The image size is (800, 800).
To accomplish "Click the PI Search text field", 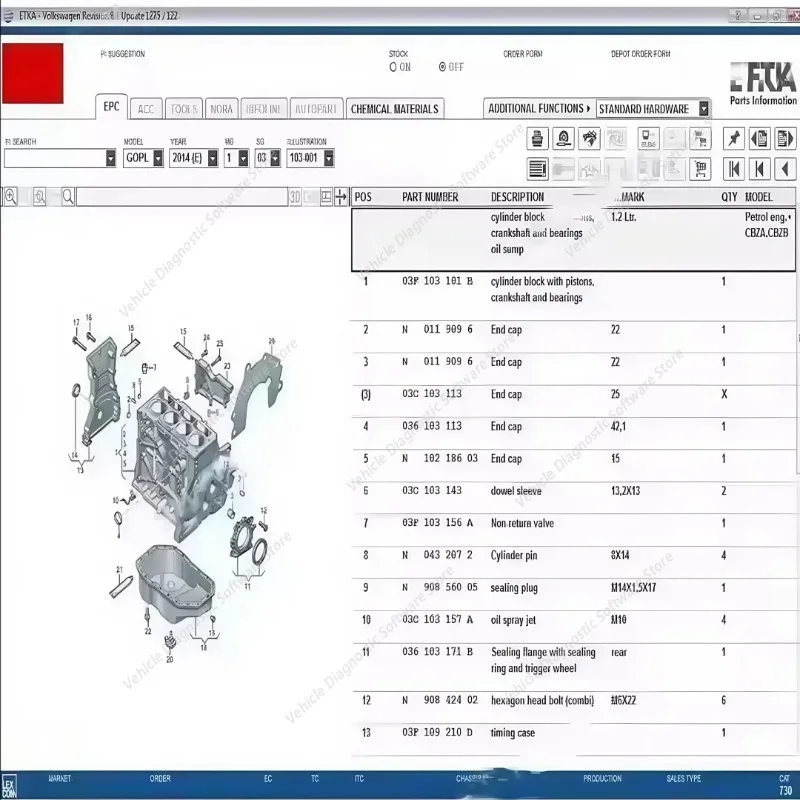I will pyautogui.click(x=55, y=158).
